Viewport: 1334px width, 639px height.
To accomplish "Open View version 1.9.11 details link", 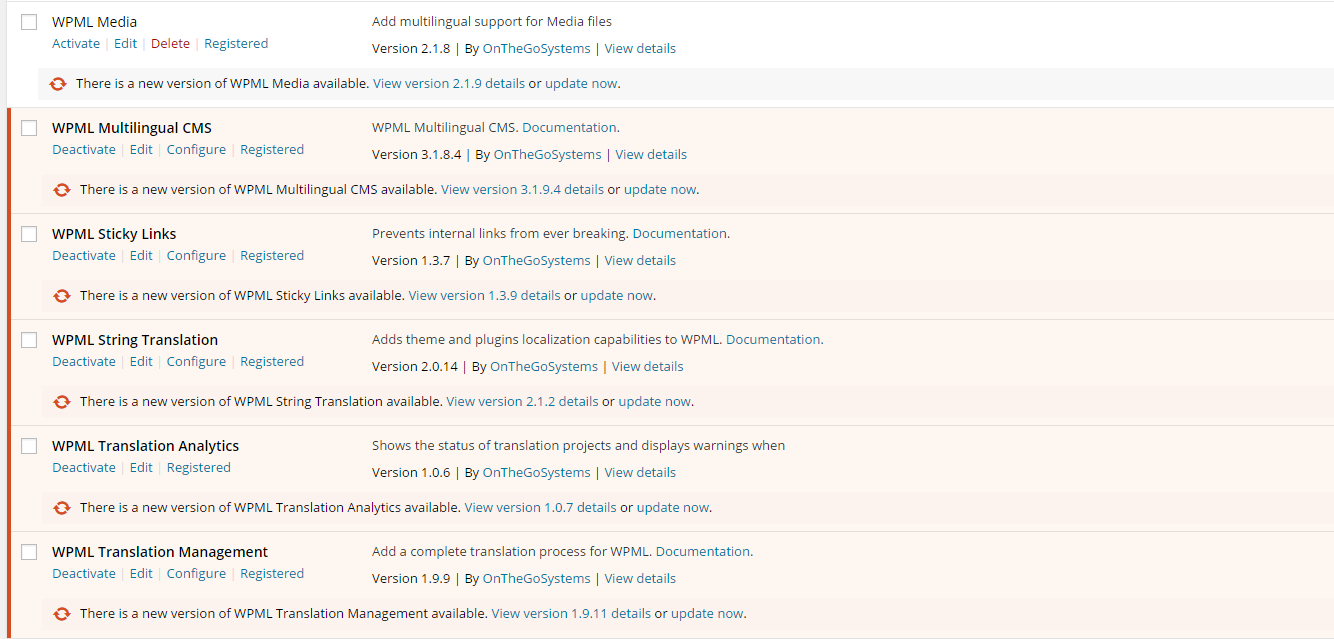I will (571, 614).
